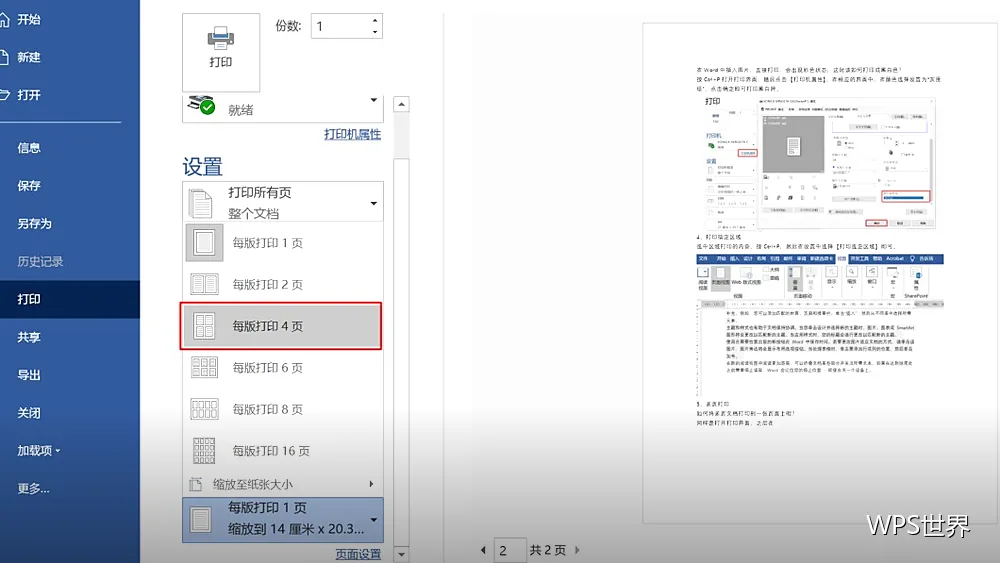
Task: Click the paper scale icon beside 缩放至纸张大小
Action: [x=196, y=485]
